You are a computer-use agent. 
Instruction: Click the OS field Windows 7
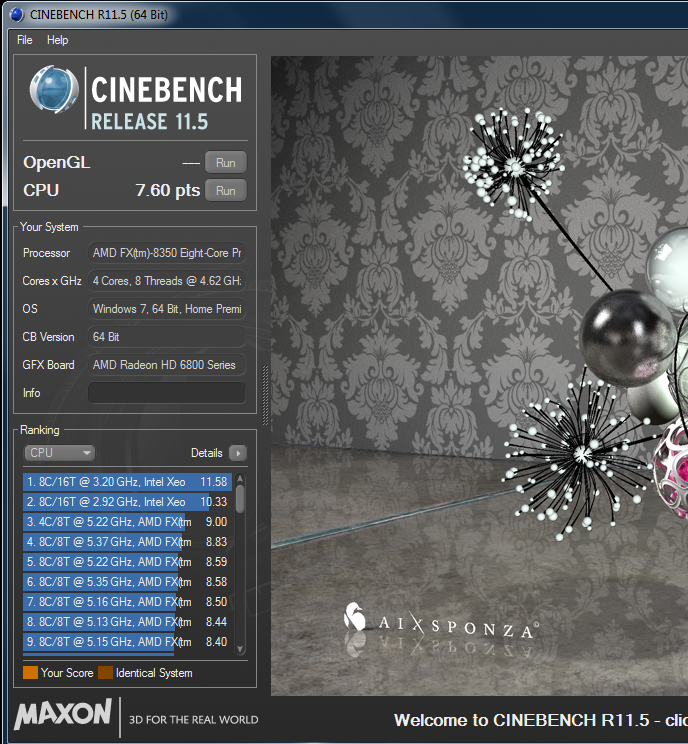point(167,309)
